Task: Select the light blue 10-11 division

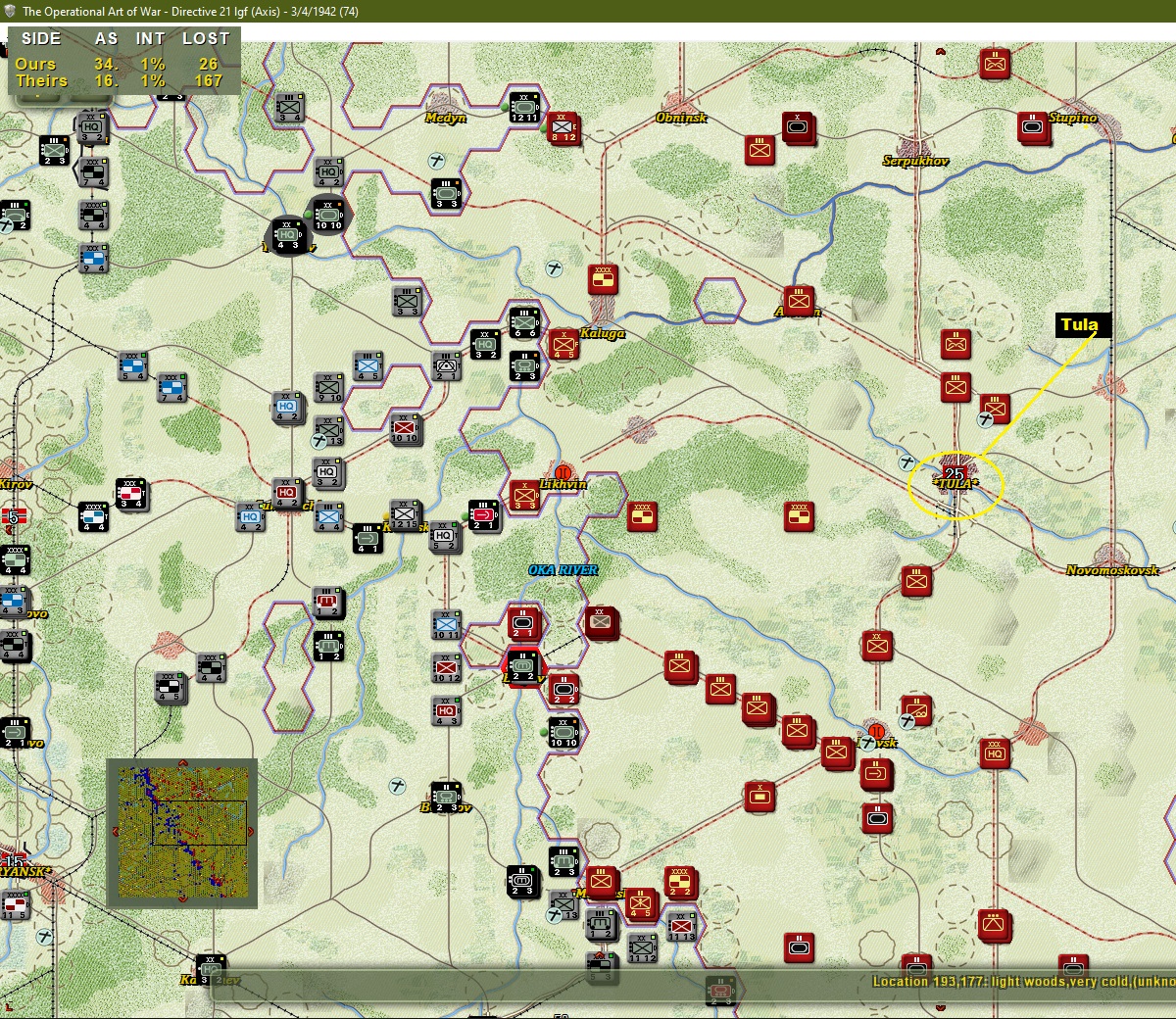Action: tap(446, 624)
